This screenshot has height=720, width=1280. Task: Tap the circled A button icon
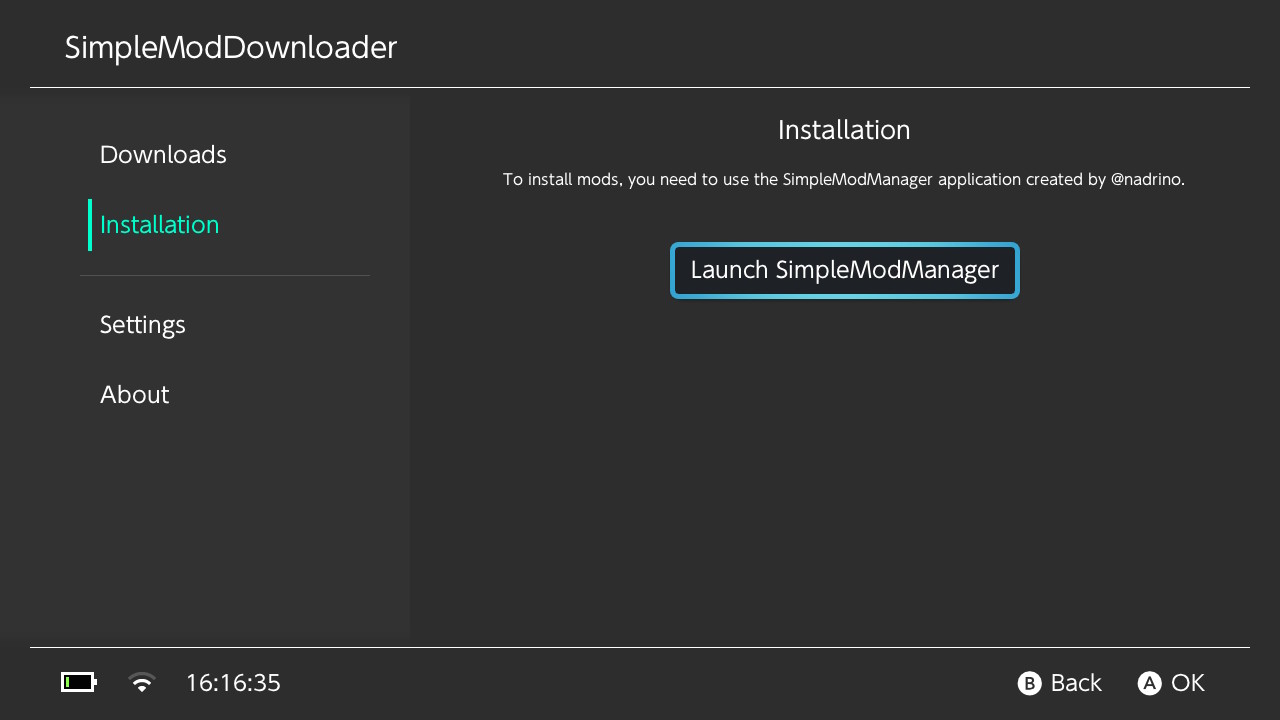tap(1149, 683)
